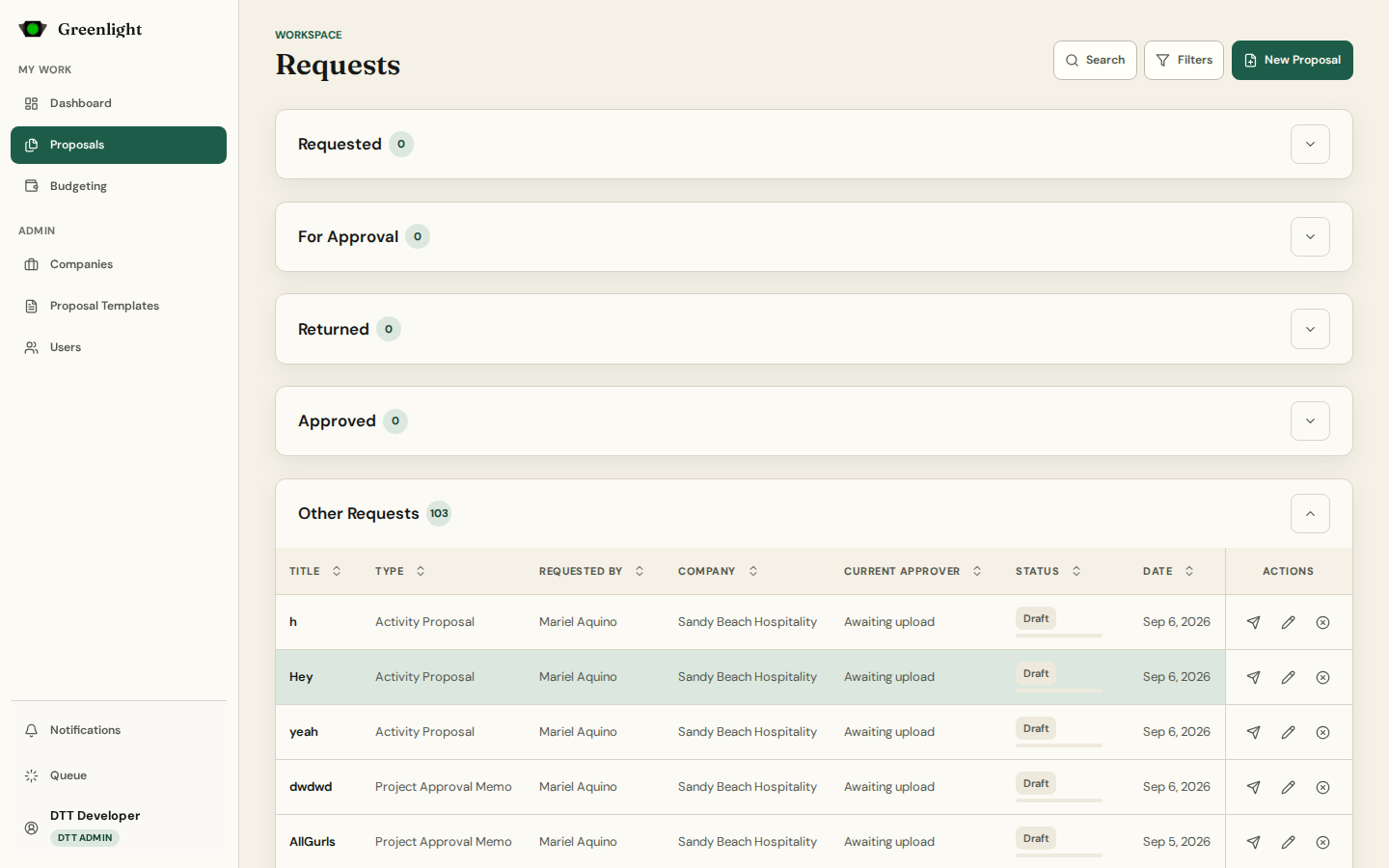Open the Companies admin page
This screenshot has height=868, width=1389.
click(119, 264)
